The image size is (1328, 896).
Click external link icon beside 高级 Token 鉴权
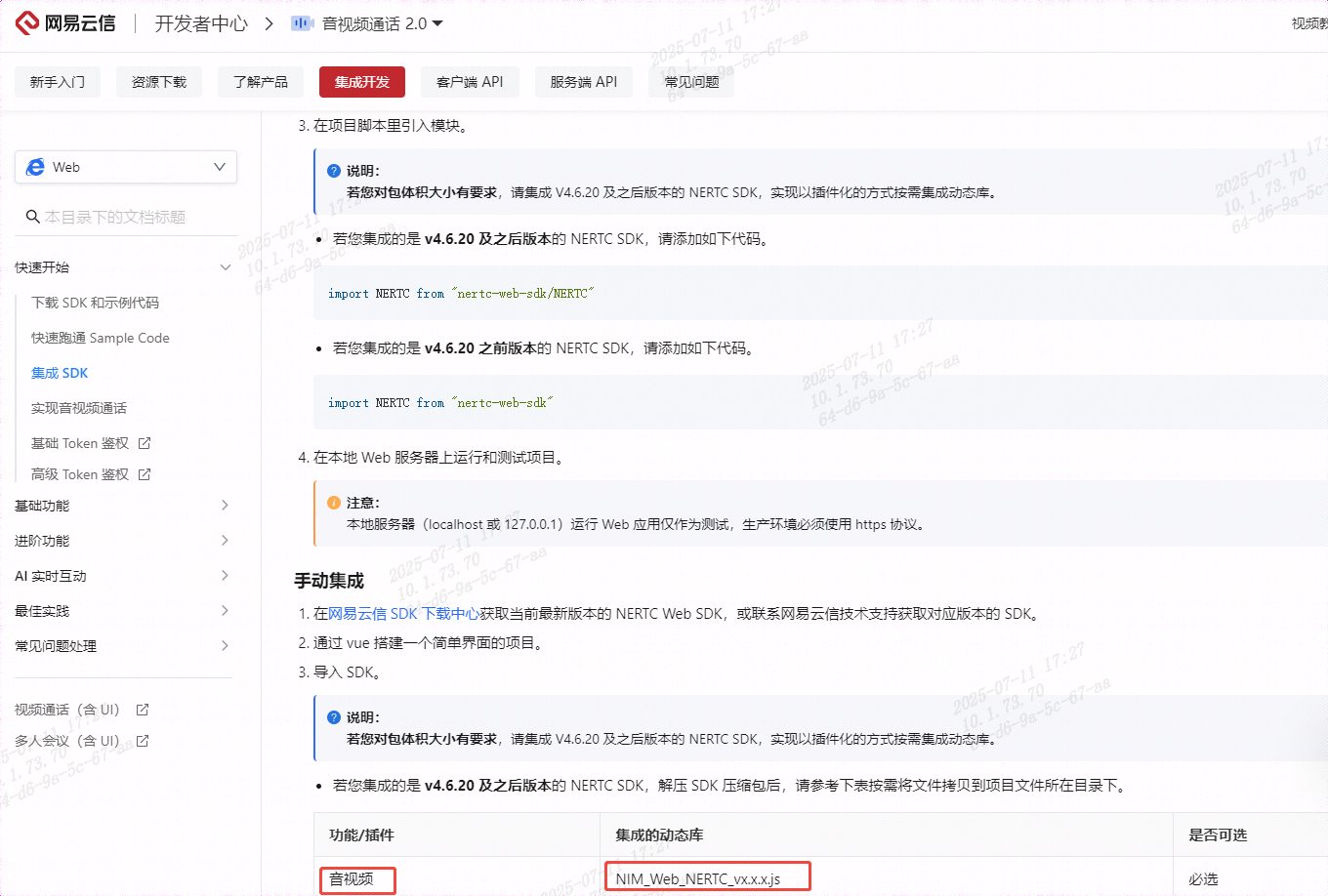[145, 474]
